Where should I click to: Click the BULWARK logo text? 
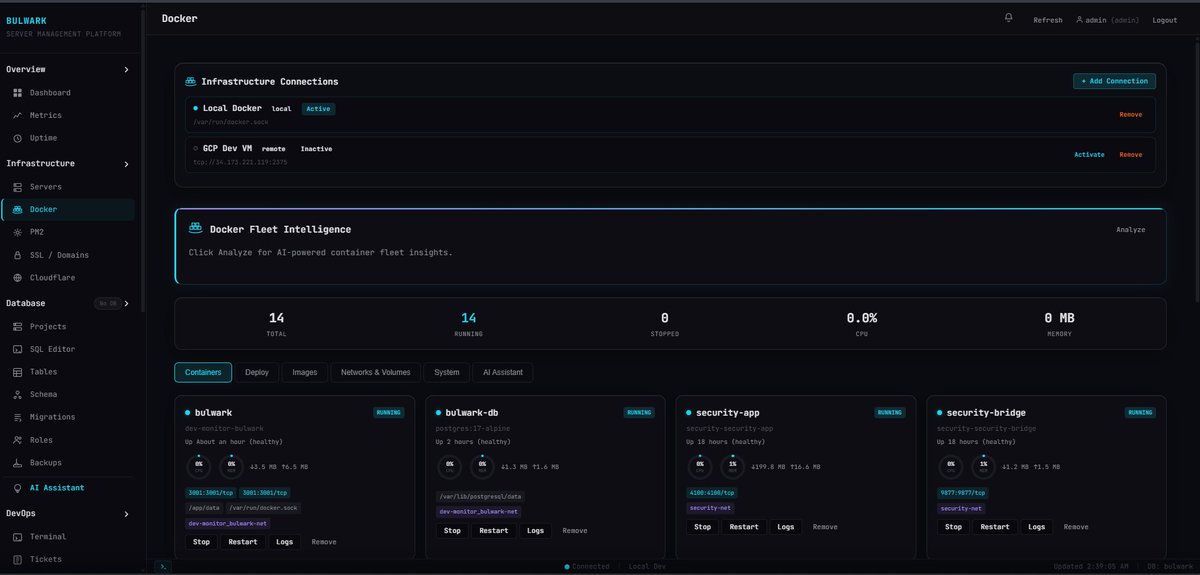pos(26,20)
